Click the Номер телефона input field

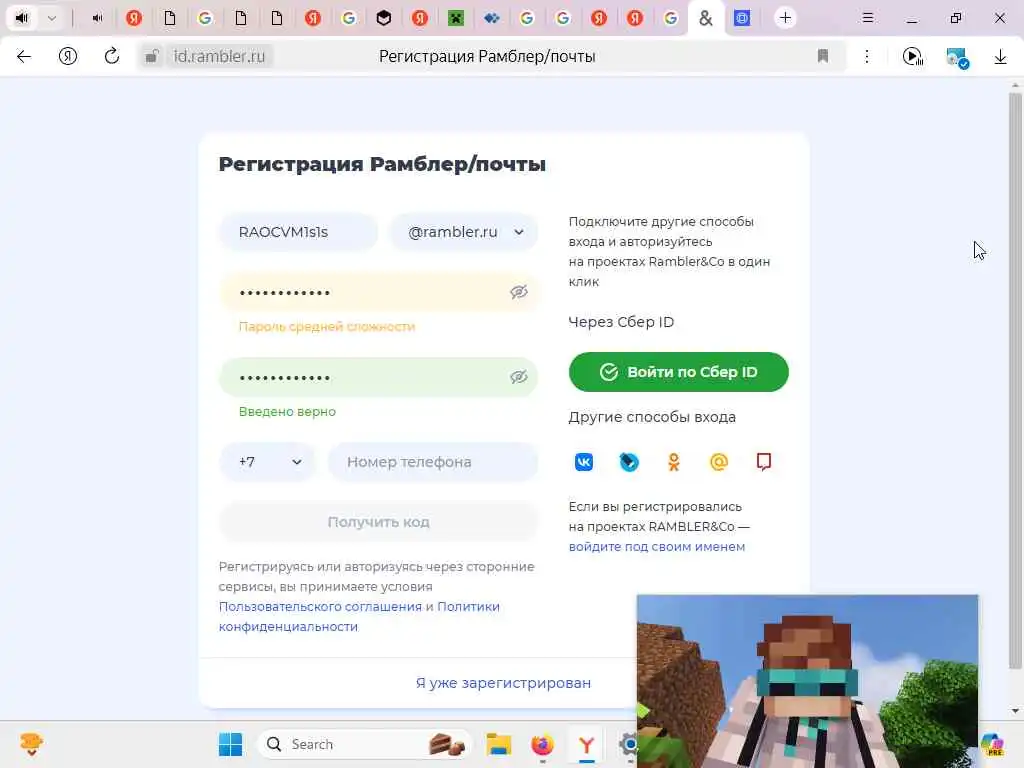433,462
